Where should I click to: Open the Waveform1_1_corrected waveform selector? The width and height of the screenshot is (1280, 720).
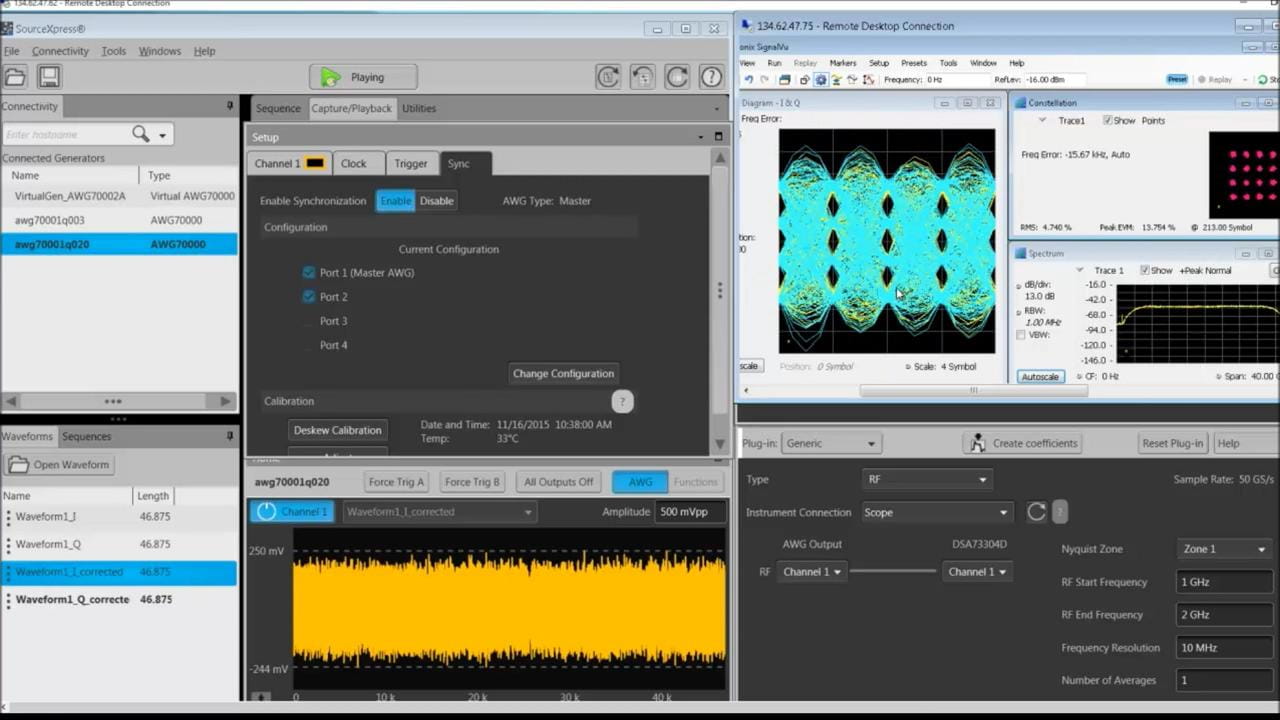pos(438,511)
